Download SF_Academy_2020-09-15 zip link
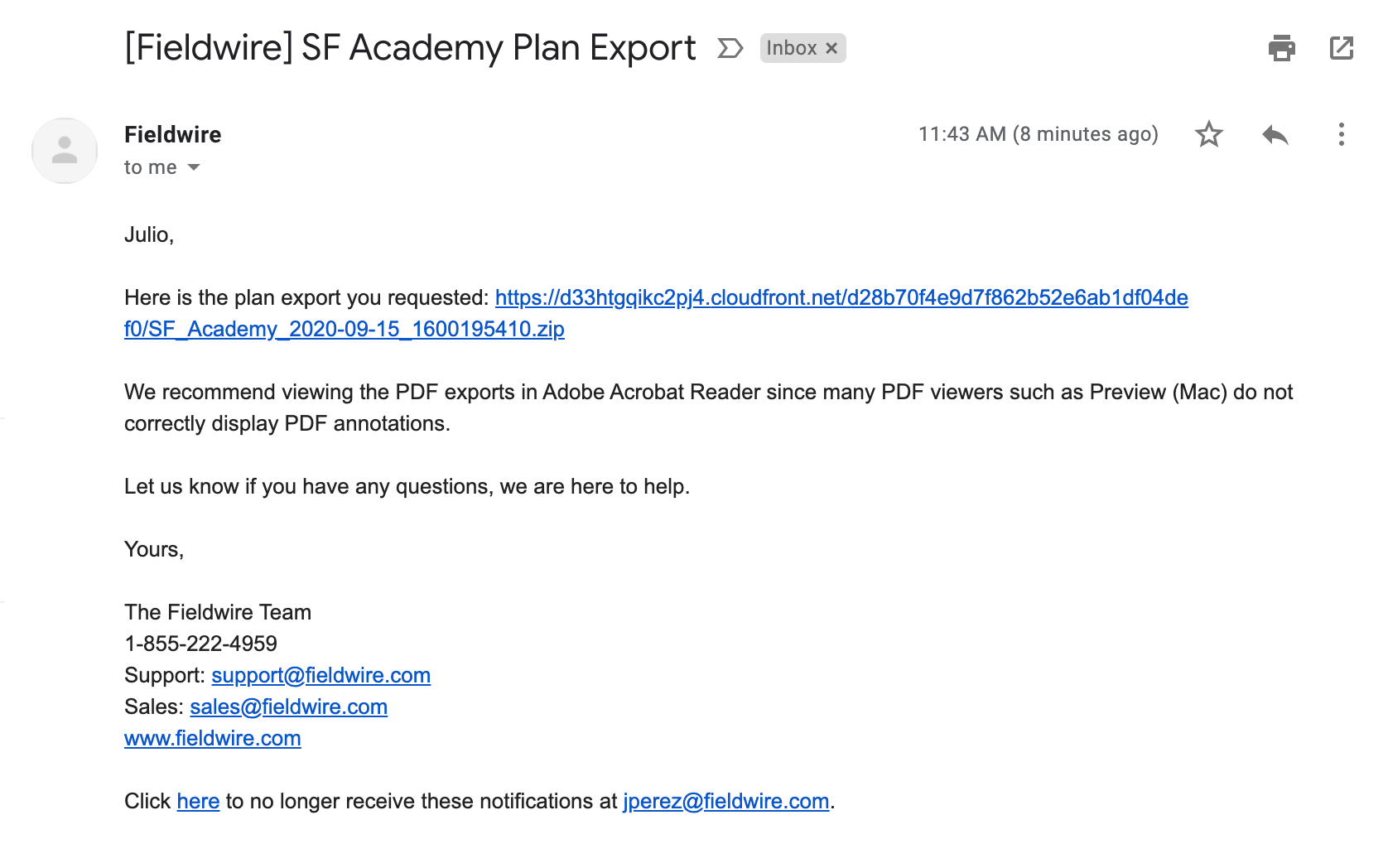This screenshot has width=1388, height=868. [x=345, y=329]
